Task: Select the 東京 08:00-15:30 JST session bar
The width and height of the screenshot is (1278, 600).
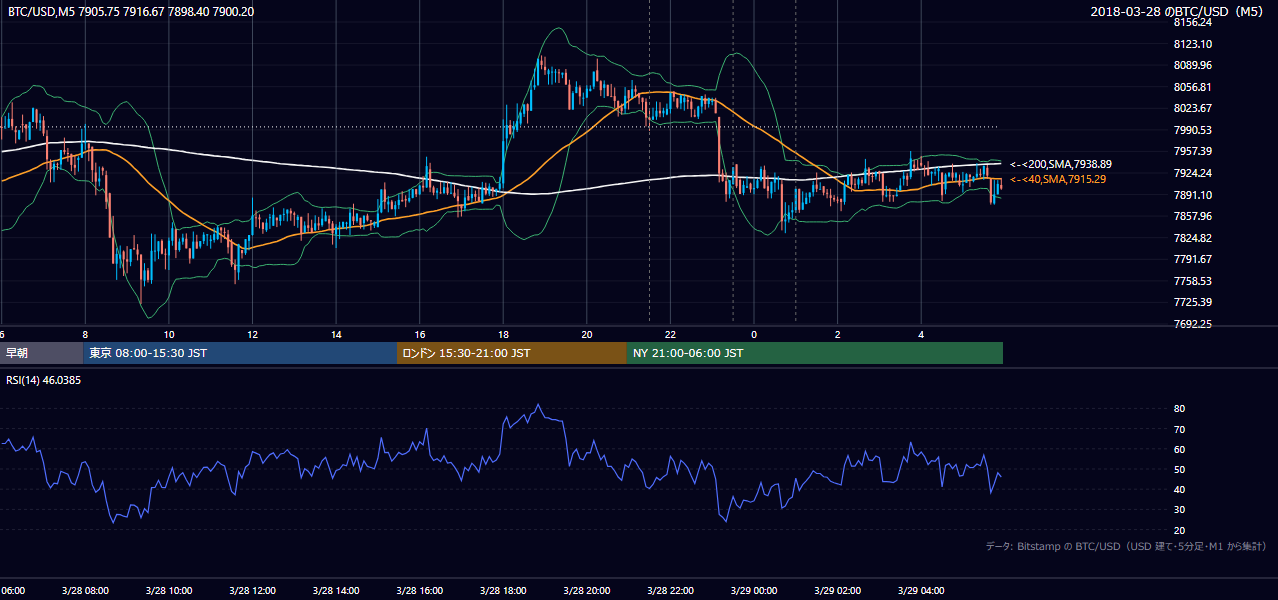Action: (240, 353)
